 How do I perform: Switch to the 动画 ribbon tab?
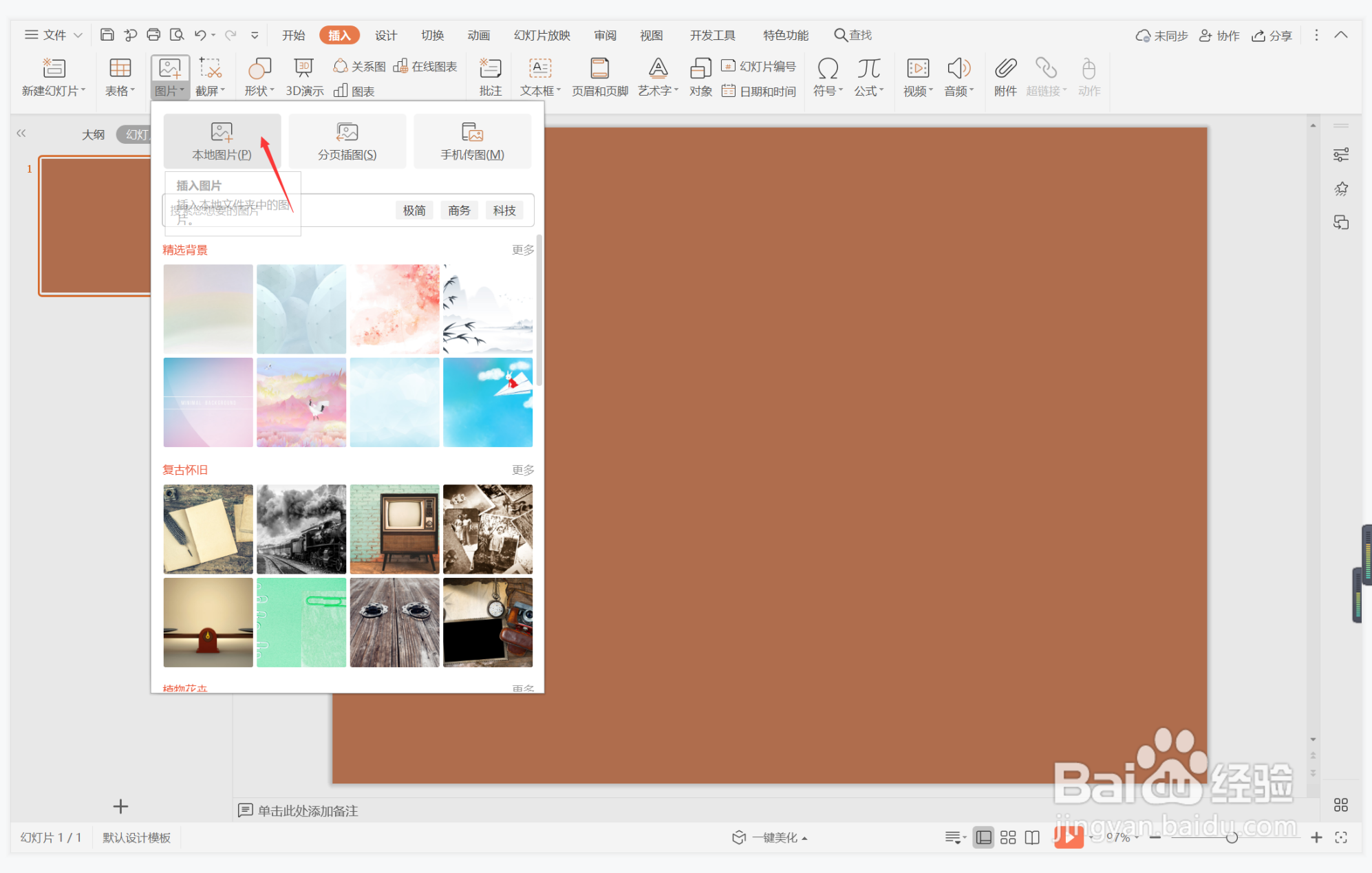[x=478, y=35]
